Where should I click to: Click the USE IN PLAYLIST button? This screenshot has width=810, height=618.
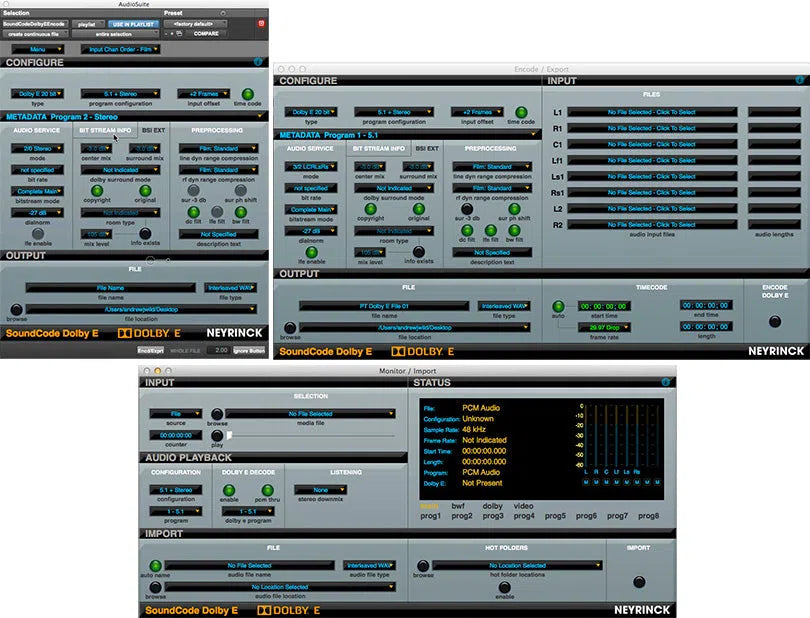(x=132, y=23)
